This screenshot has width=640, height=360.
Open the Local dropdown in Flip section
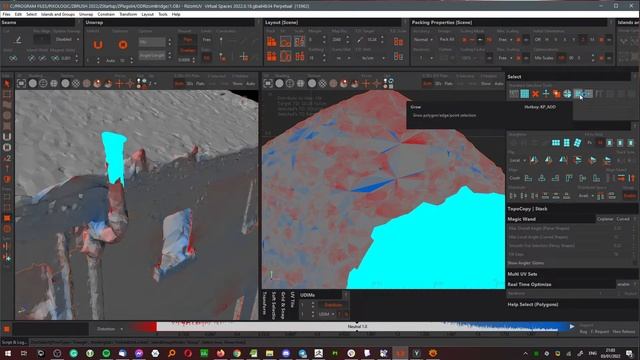517,160
